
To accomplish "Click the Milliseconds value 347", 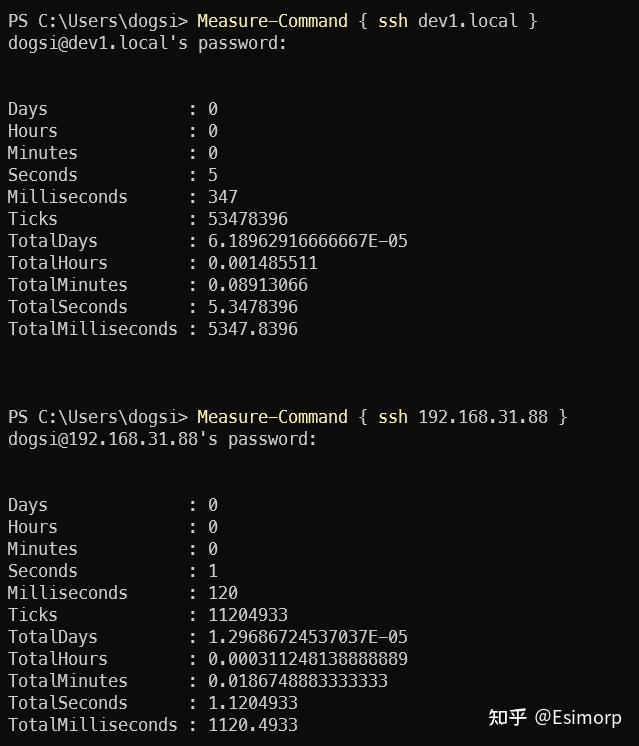I will (223, 197).
